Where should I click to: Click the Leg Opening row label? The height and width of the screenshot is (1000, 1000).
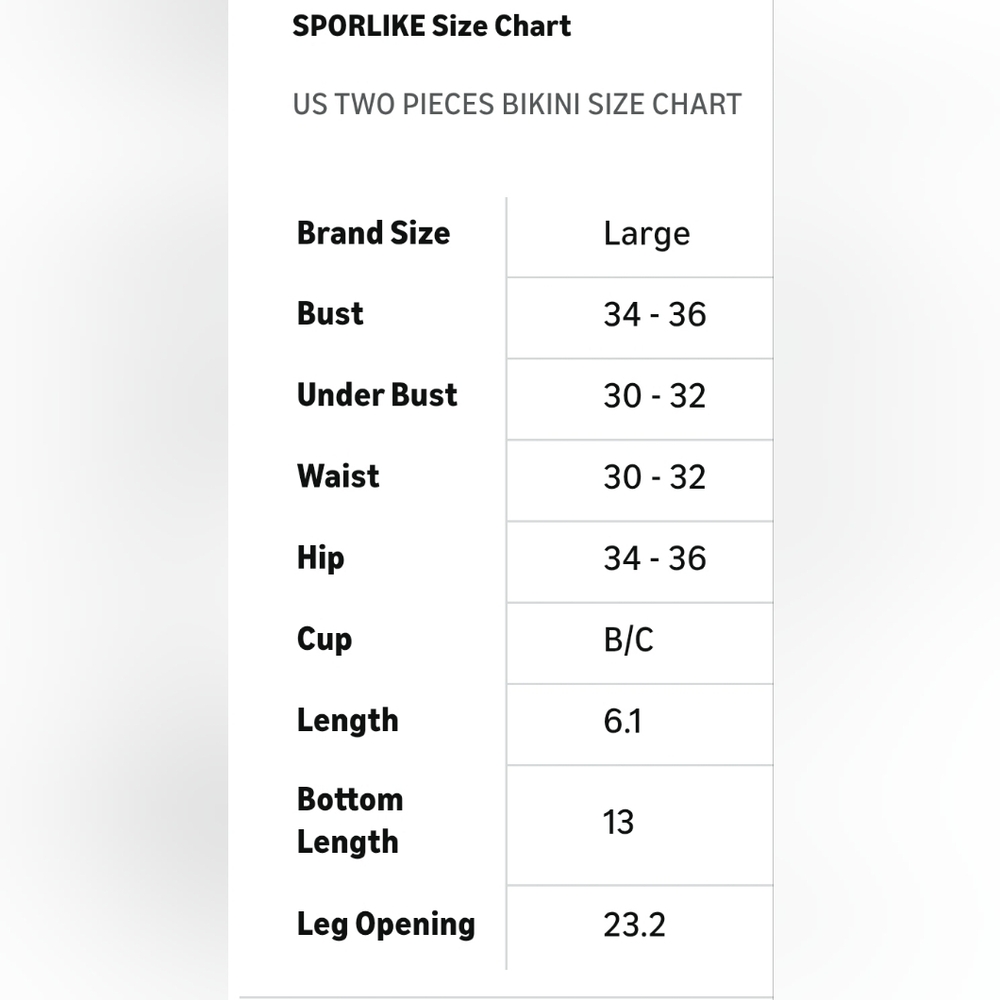click(x=386, y=925)
